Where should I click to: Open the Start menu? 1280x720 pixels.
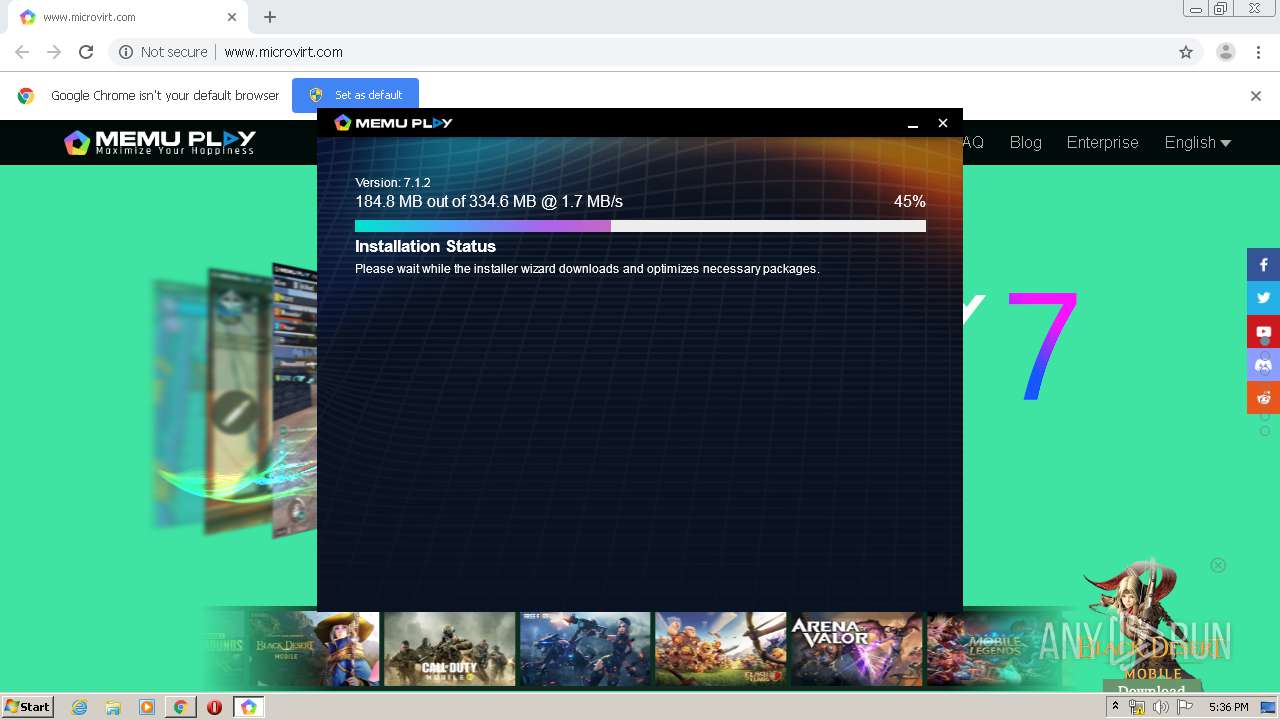[x=27, y=707]
